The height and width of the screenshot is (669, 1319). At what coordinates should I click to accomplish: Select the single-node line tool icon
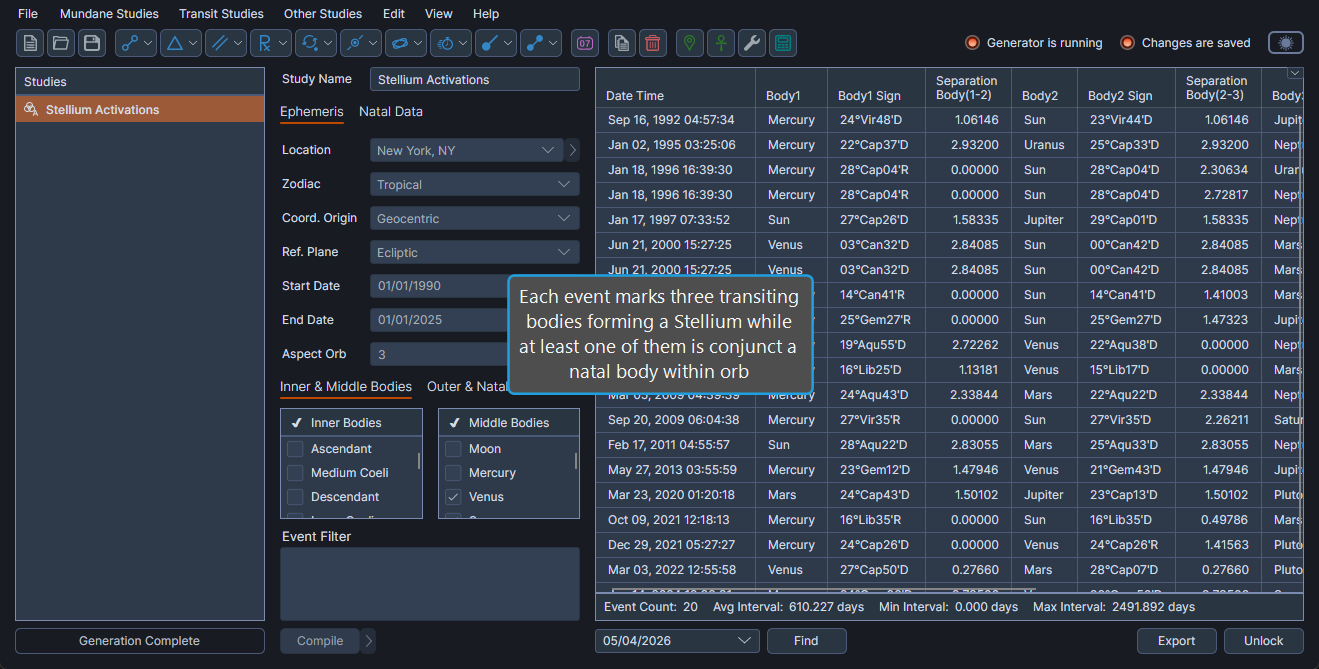490,43
